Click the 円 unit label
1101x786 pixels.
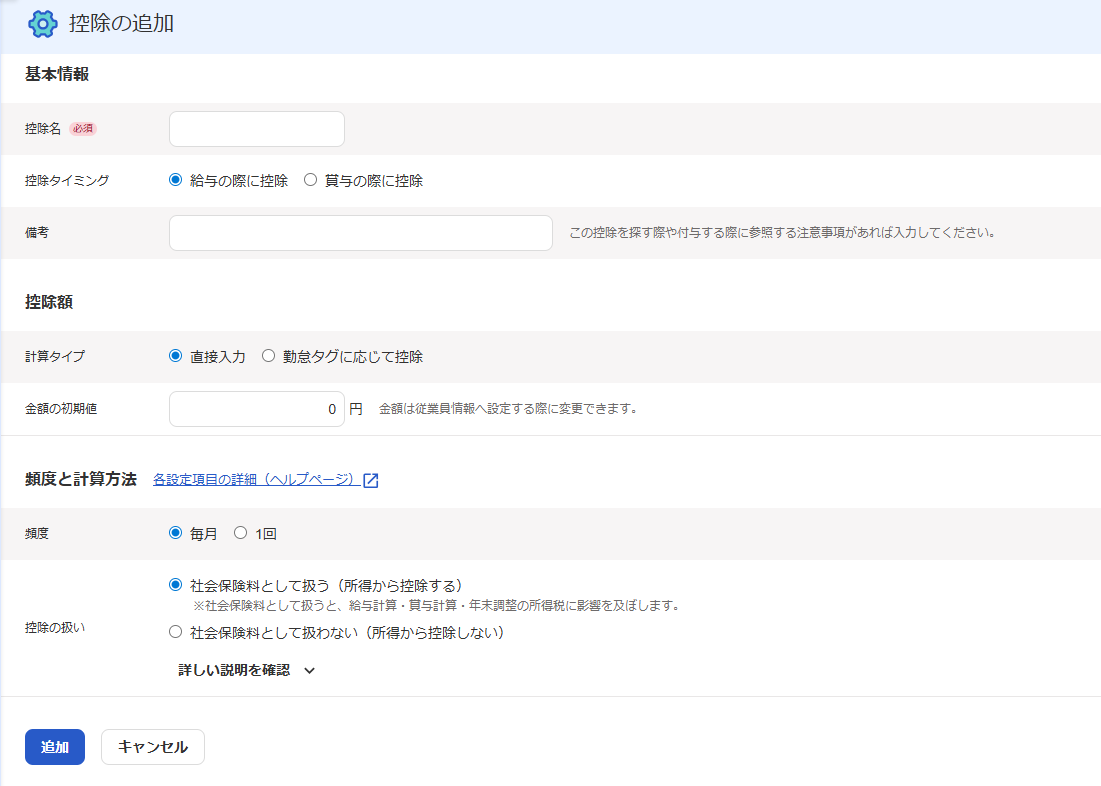356,409
